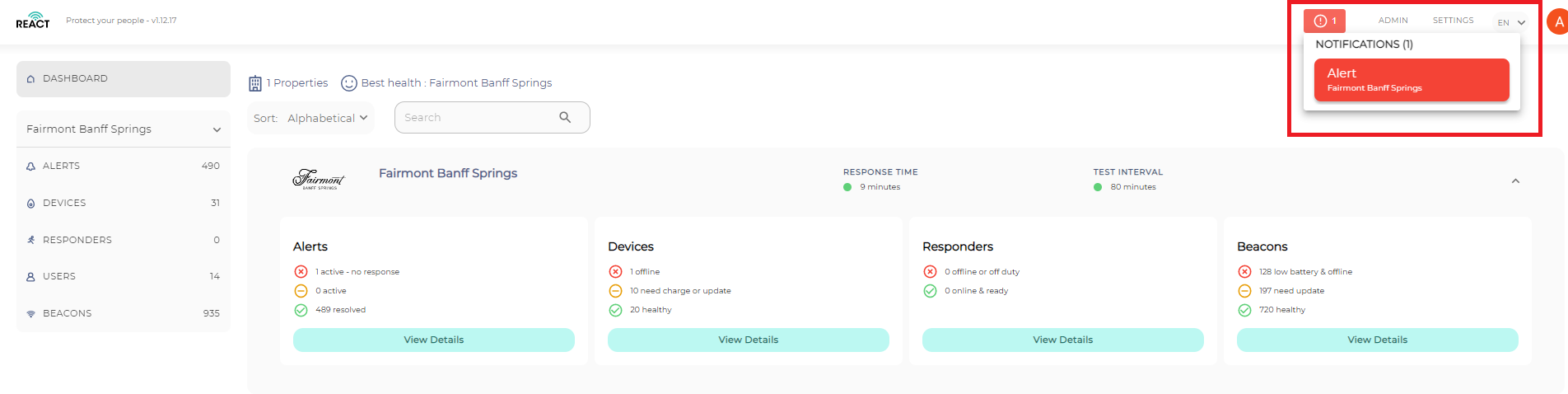
Task: Click the REACT logo icon
Action: (x=33, y=20)
